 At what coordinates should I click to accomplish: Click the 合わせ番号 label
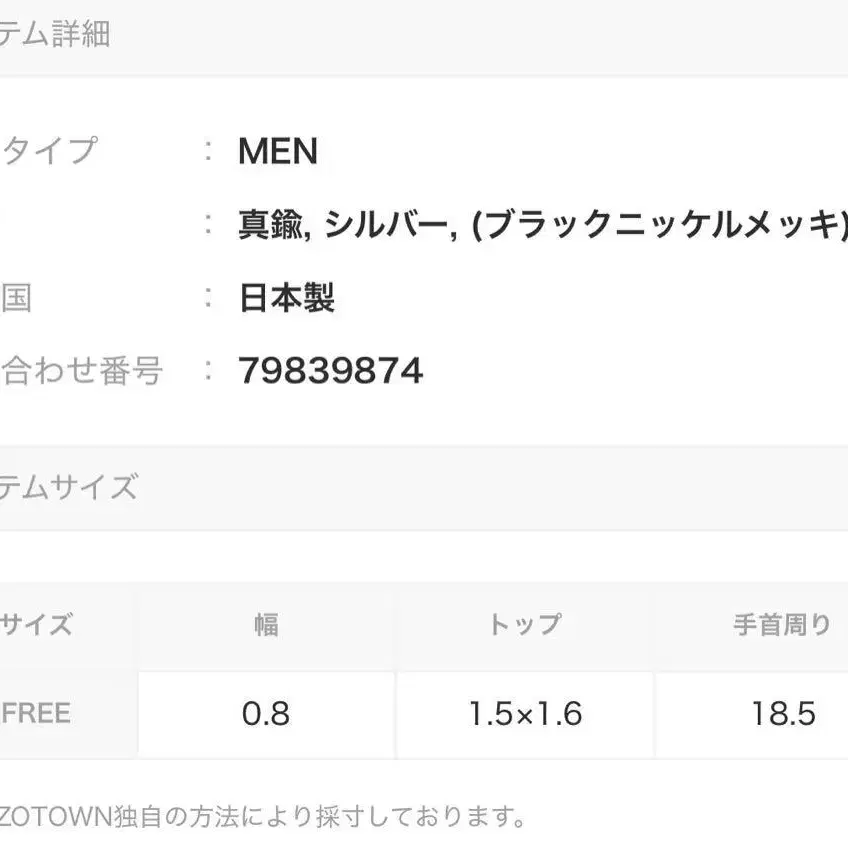click(x=82, y=371)
